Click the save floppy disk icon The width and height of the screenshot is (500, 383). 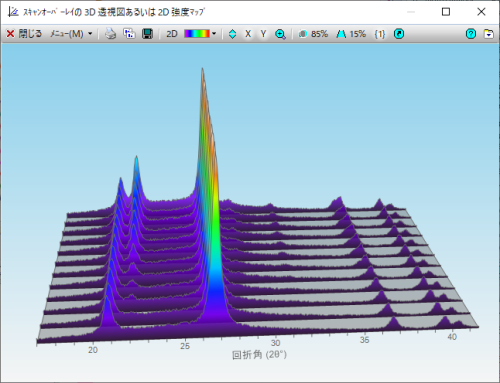click(147, 34)
